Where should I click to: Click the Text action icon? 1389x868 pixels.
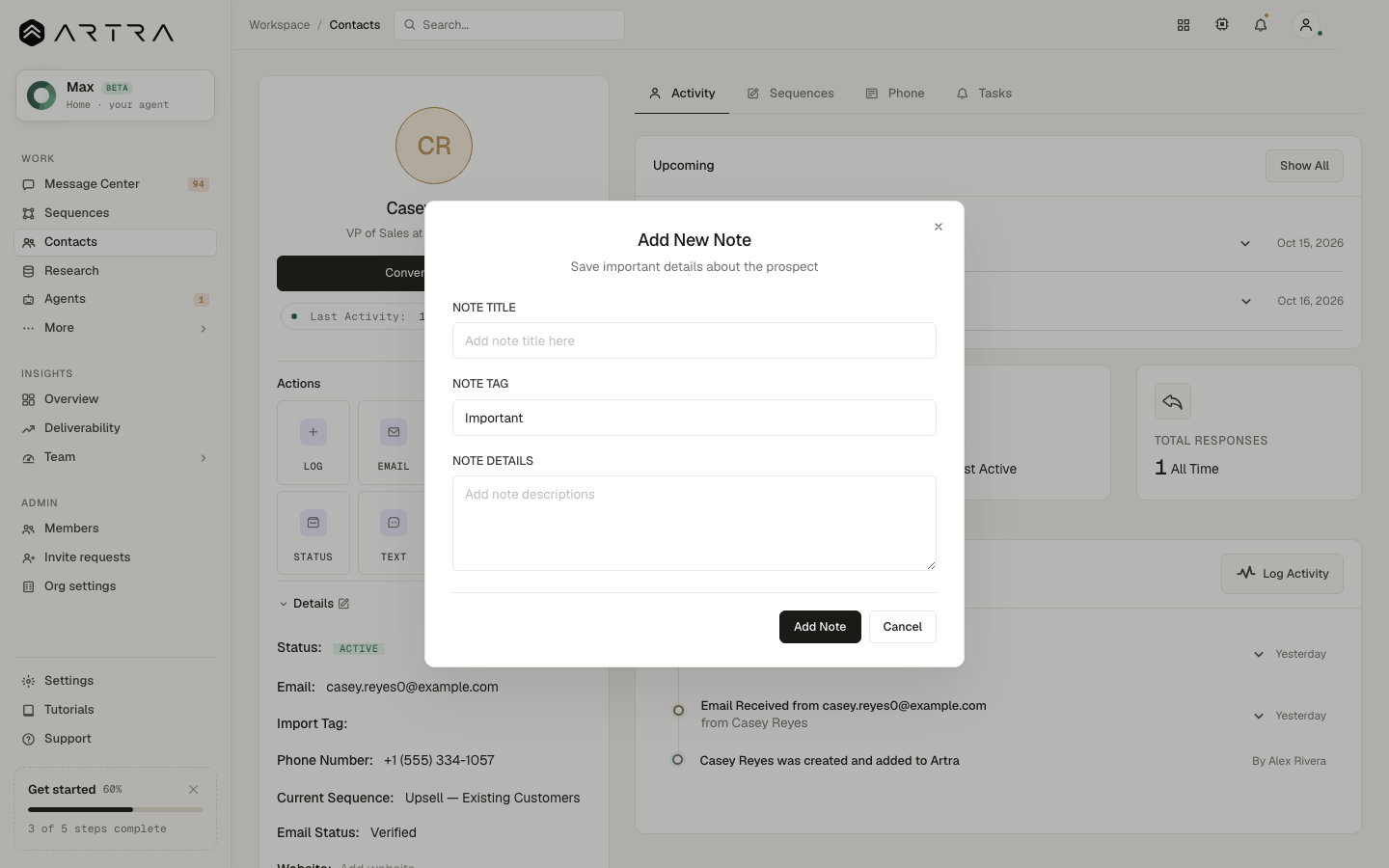pyautogui.click(x=394, y=523)
